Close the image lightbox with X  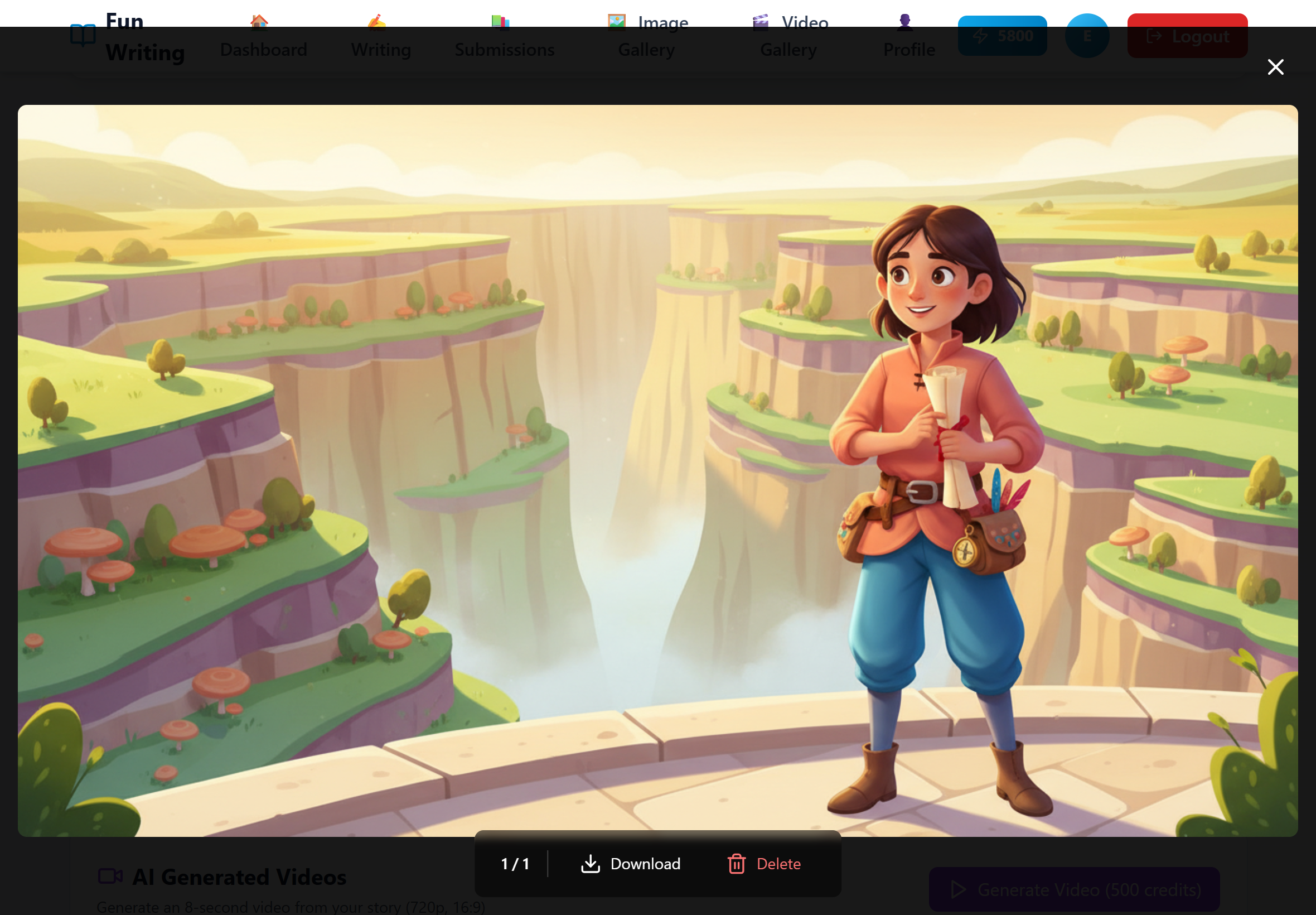(x=1275, y=67)
